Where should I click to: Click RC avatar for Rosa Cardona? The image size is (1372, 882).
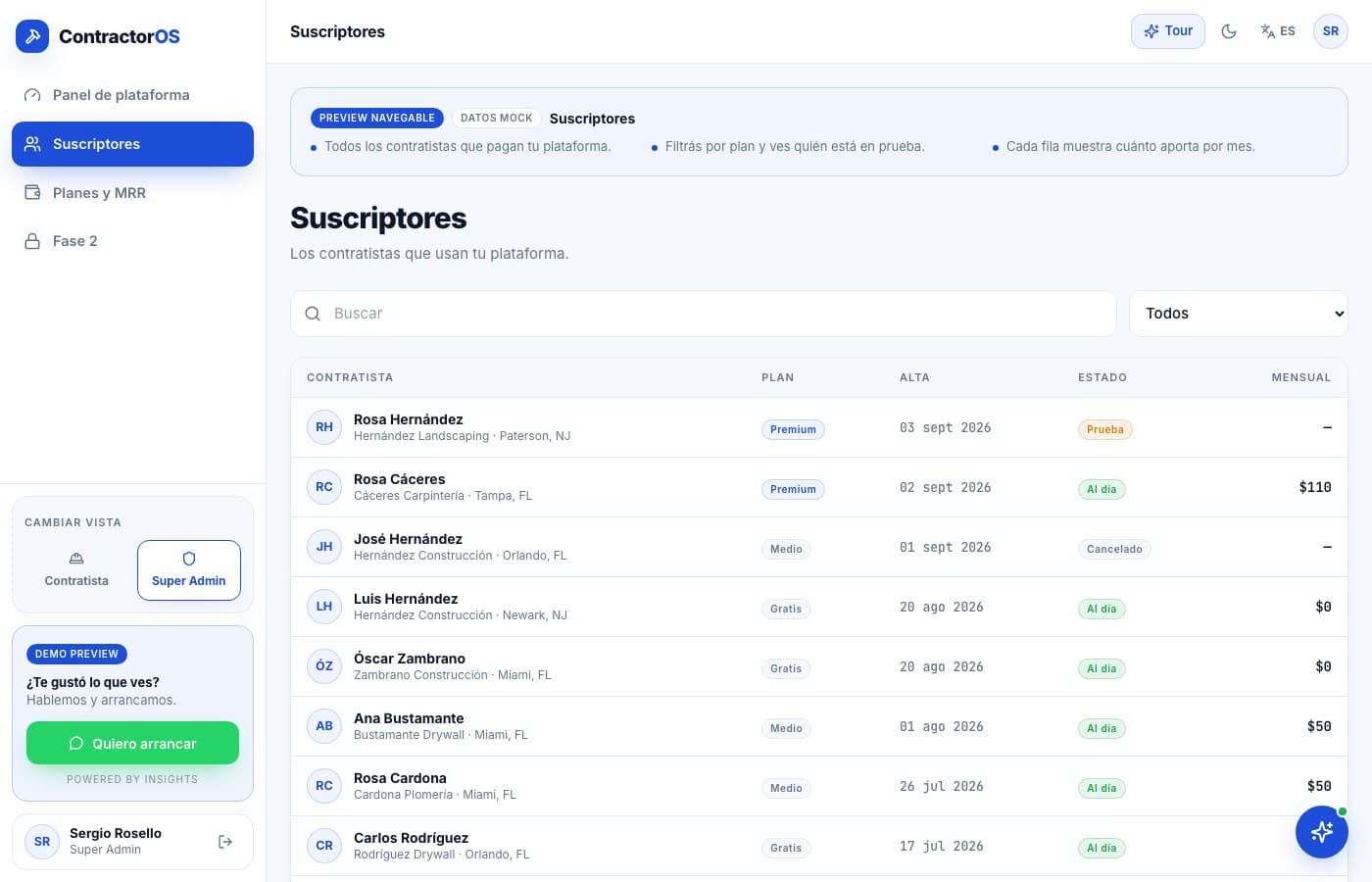coord(324,786)
